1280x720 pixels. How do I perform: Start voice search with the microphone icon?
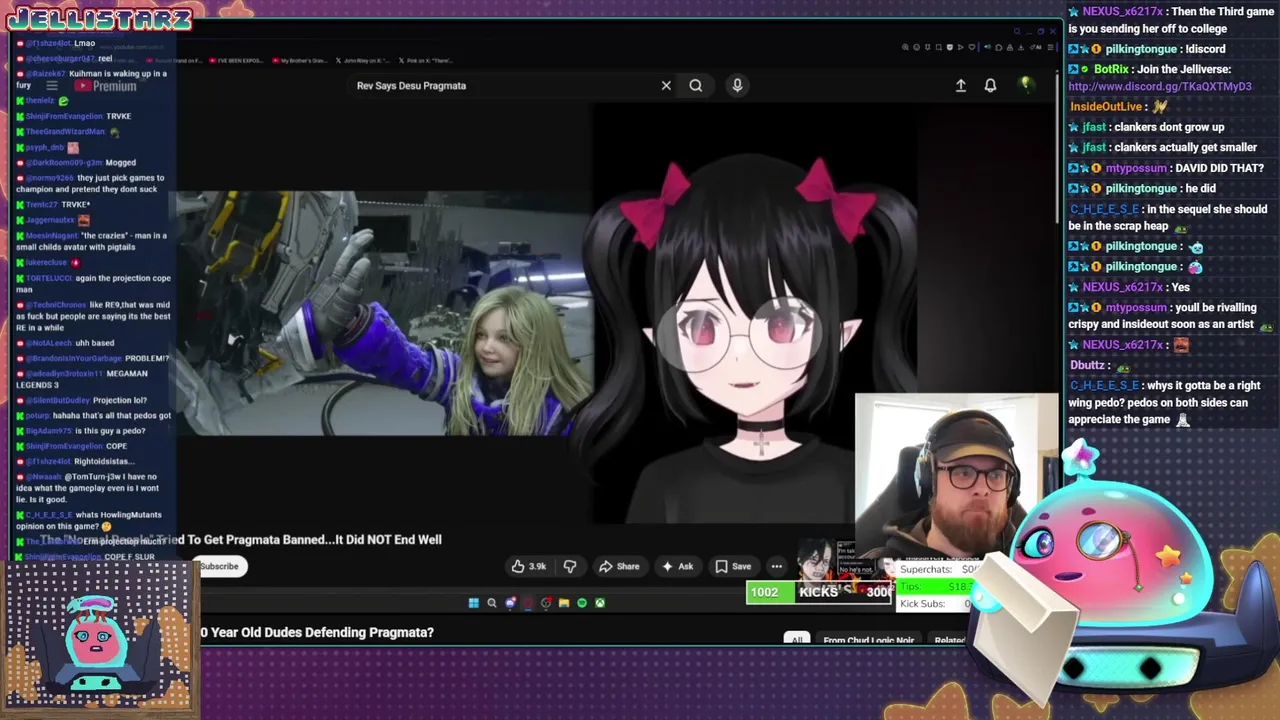tap(737, 85)
